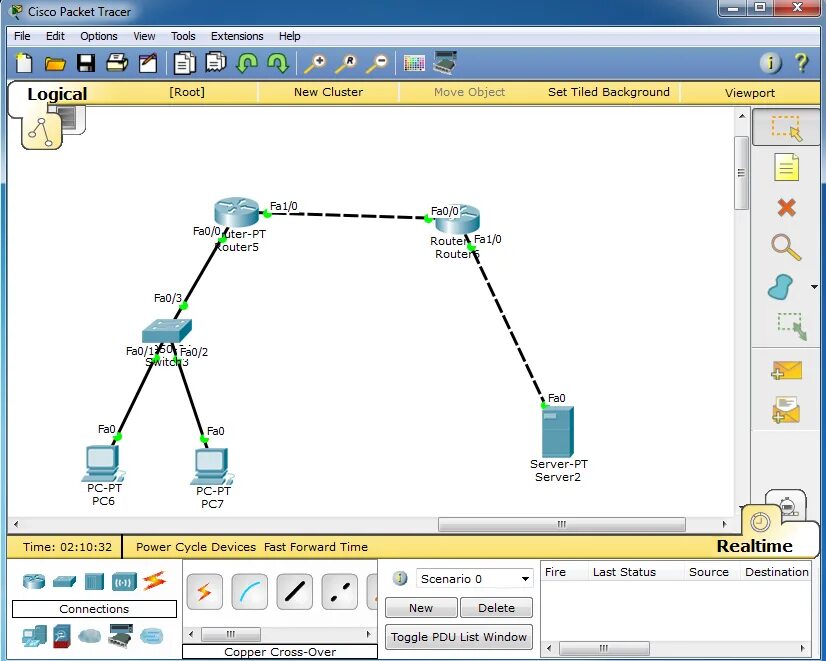Open the Edit menu
The width and height of the screenshot is (826, 661).
pyautogui.click(x=55, y=36)
